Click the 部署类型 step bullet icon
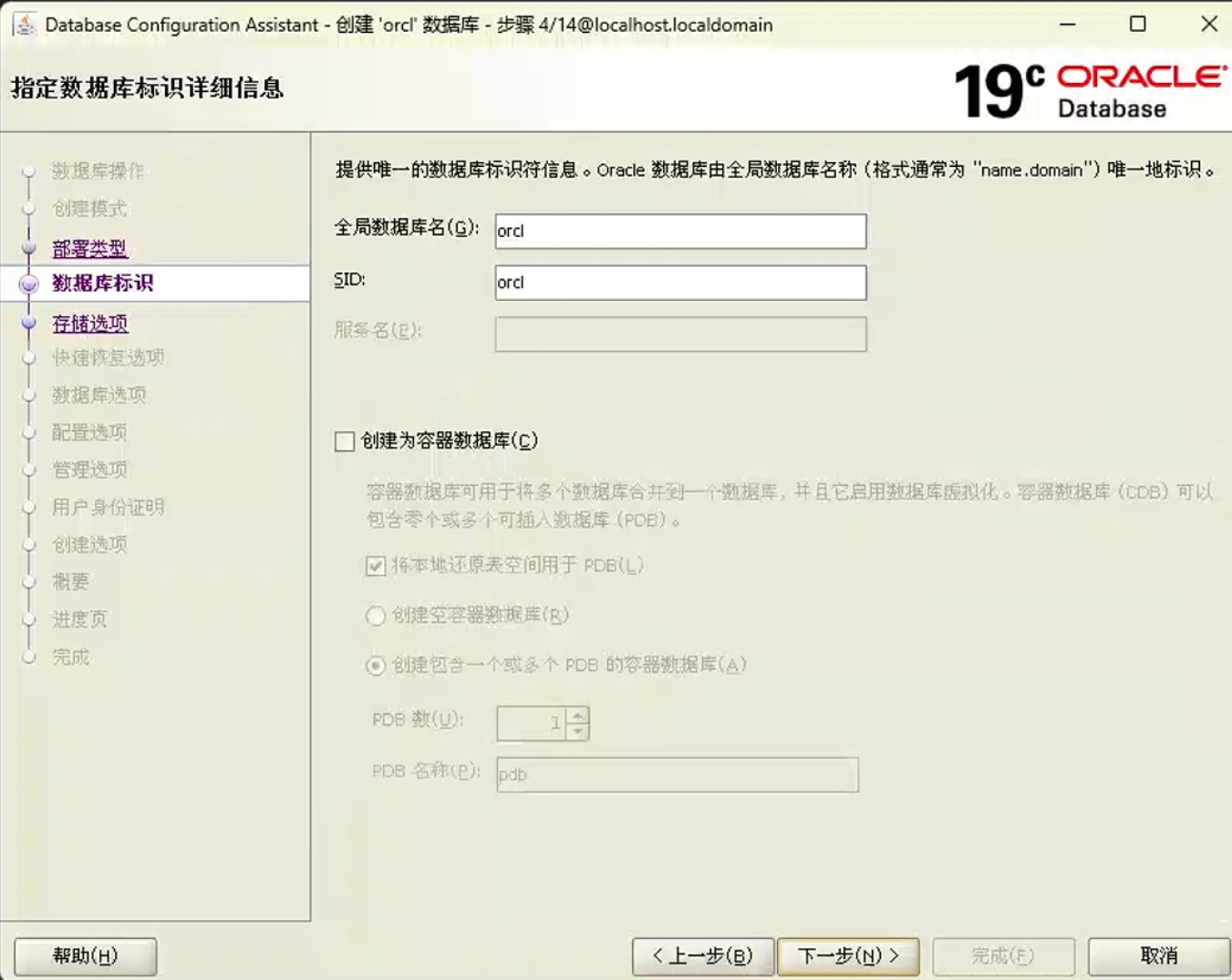 click(x=29, y=247)
